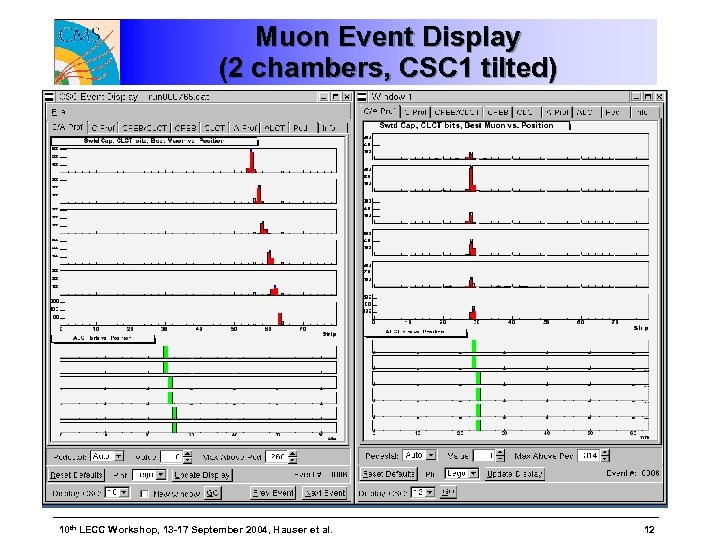Open the File menu in CSC Event Display
Viewport: 720px width, 540px height.
(58, 112)
